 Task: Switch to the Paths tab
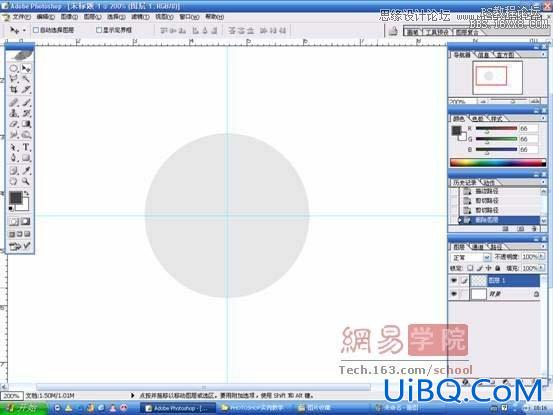click(x=496, y=247)
